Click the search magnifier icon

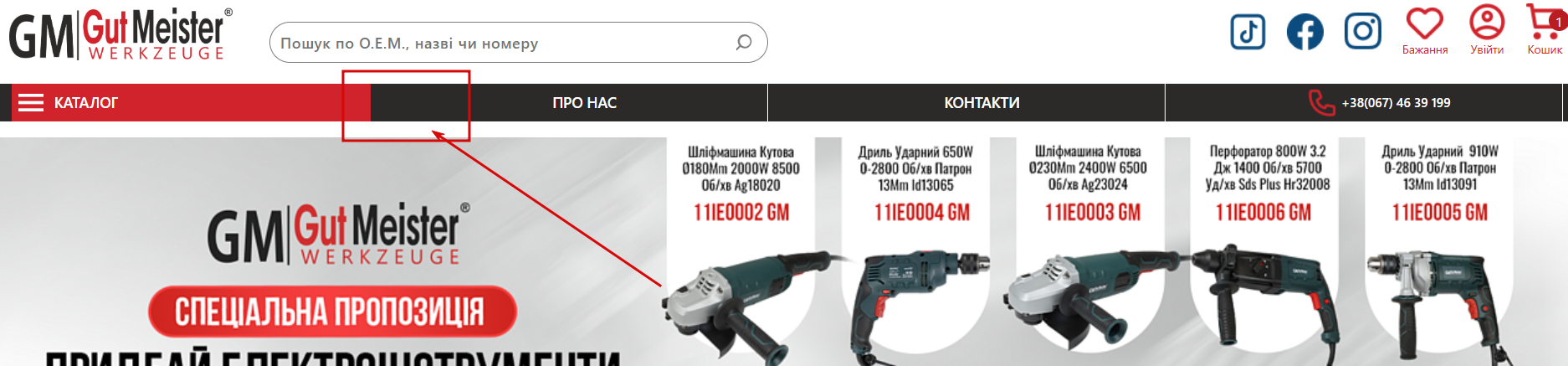coord(743,42)
